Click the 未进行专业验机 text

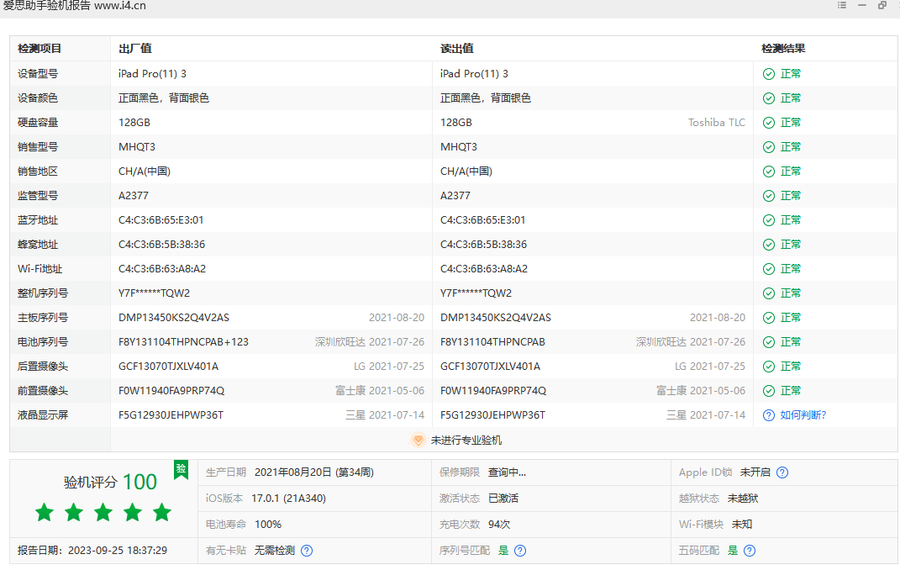466,440
